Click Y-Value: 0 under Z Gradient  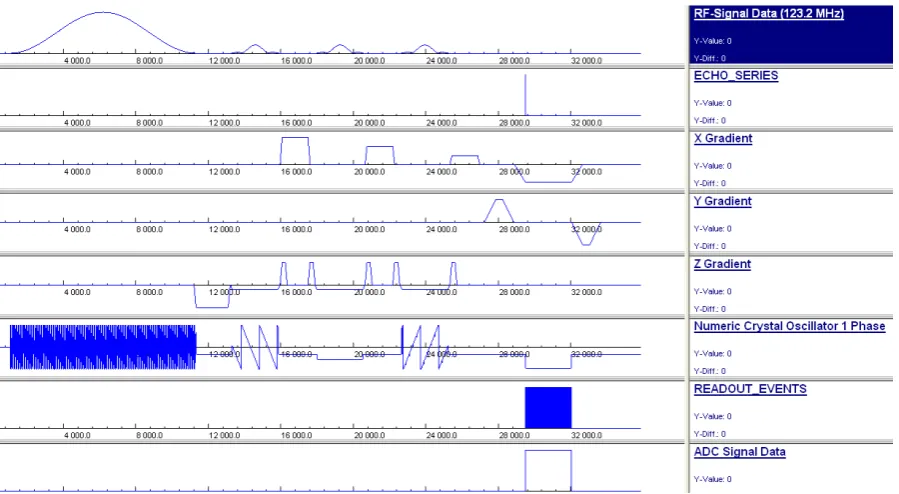pos(713,292)
